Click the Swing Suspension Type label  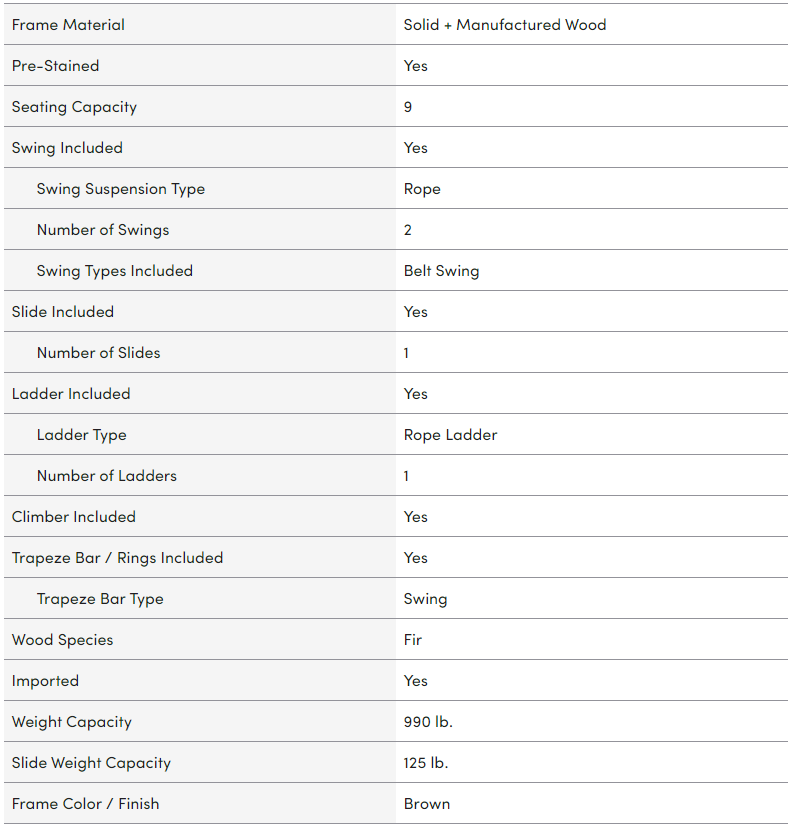(x=121, y=189)
